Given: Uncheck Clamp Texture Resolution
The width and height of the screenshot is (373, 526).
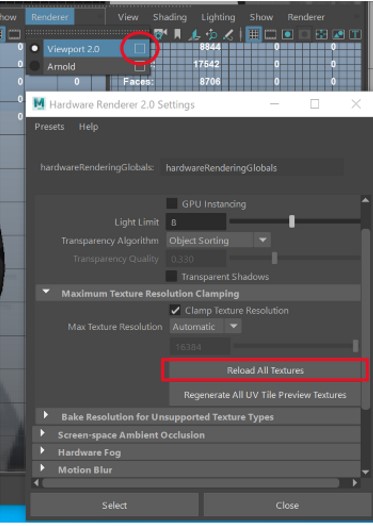Looking at the screenshot, I should click(x=175, y=310).
